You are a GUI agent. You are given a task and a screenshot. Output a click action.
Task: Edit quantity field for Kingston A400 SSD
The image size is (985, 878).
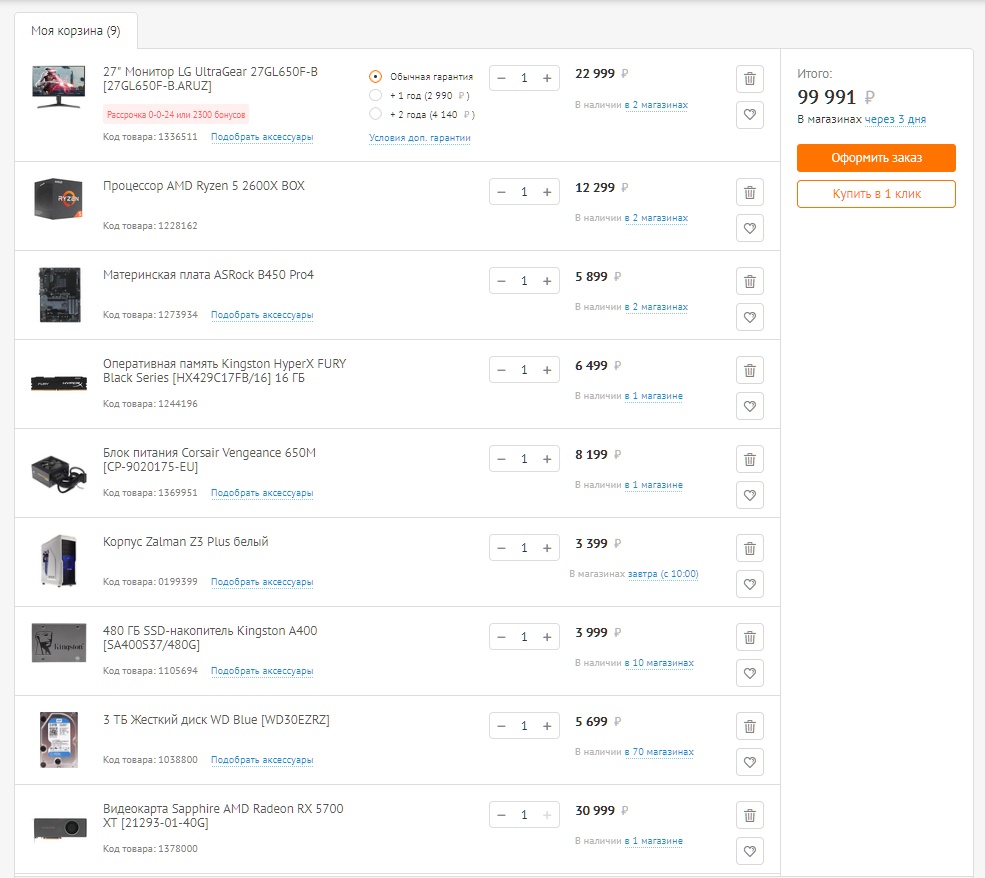click(524, 637)
